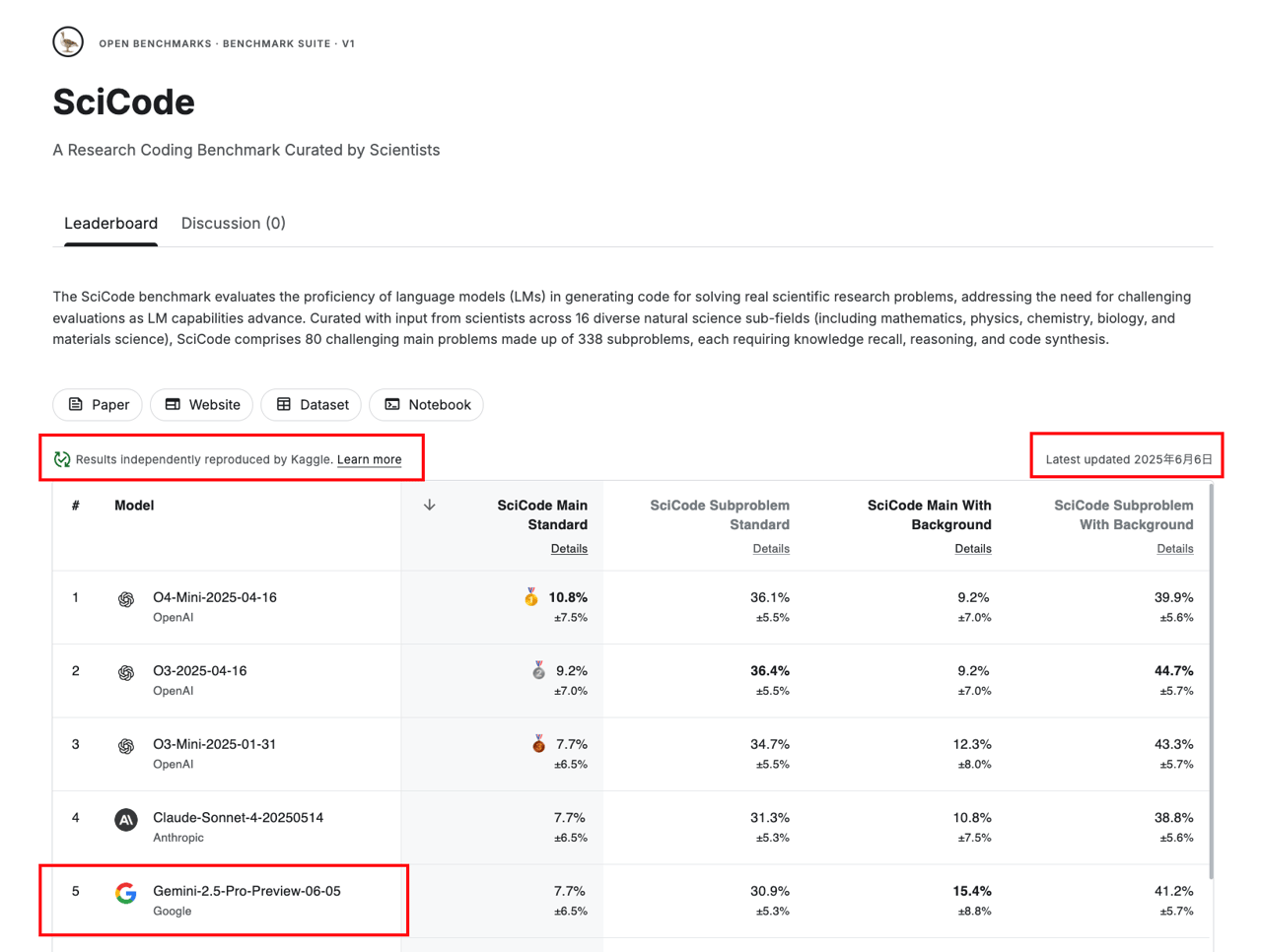Click the Website browser icon
Screen dimensions: 1262x952
pyautogui.click(x=173, y=404)
